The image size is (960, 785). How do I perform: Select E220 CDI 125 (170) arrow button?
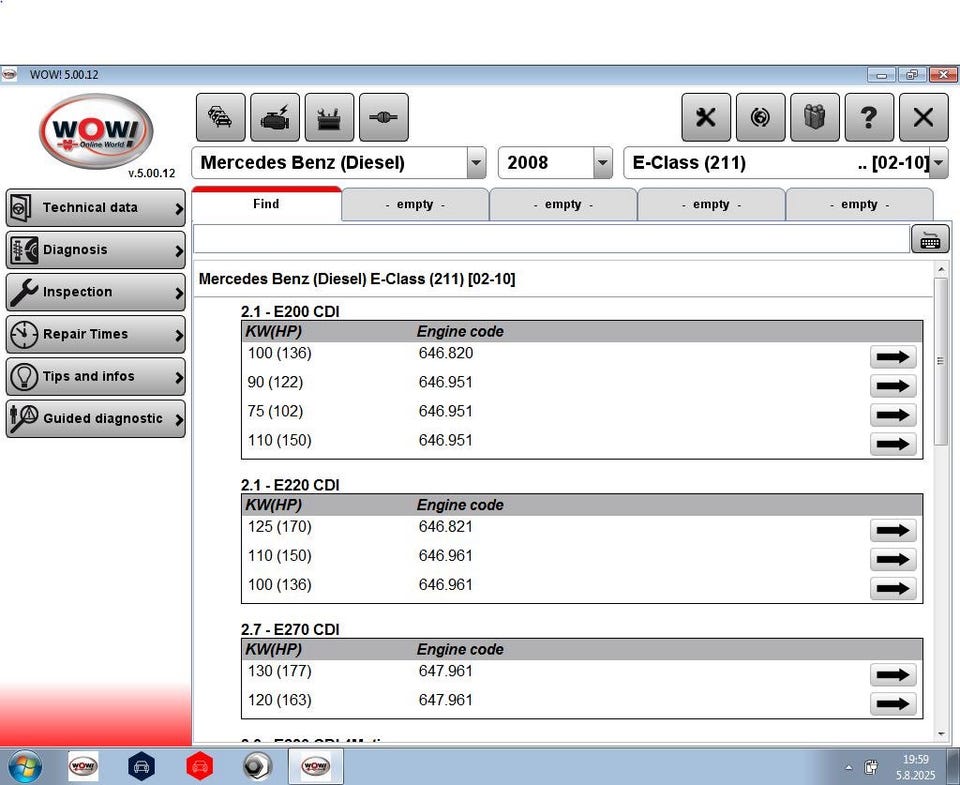[x=893, y=530]
